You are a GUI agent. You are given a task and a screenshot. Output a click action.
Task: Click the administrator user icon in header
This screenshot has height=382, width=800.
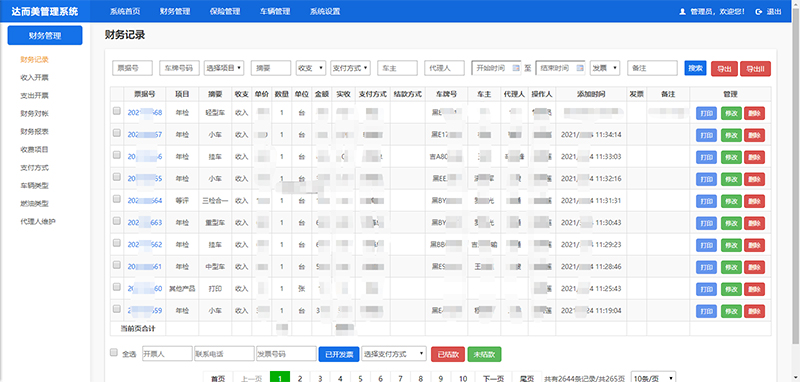pyautogui.click(x=682, y=11)
